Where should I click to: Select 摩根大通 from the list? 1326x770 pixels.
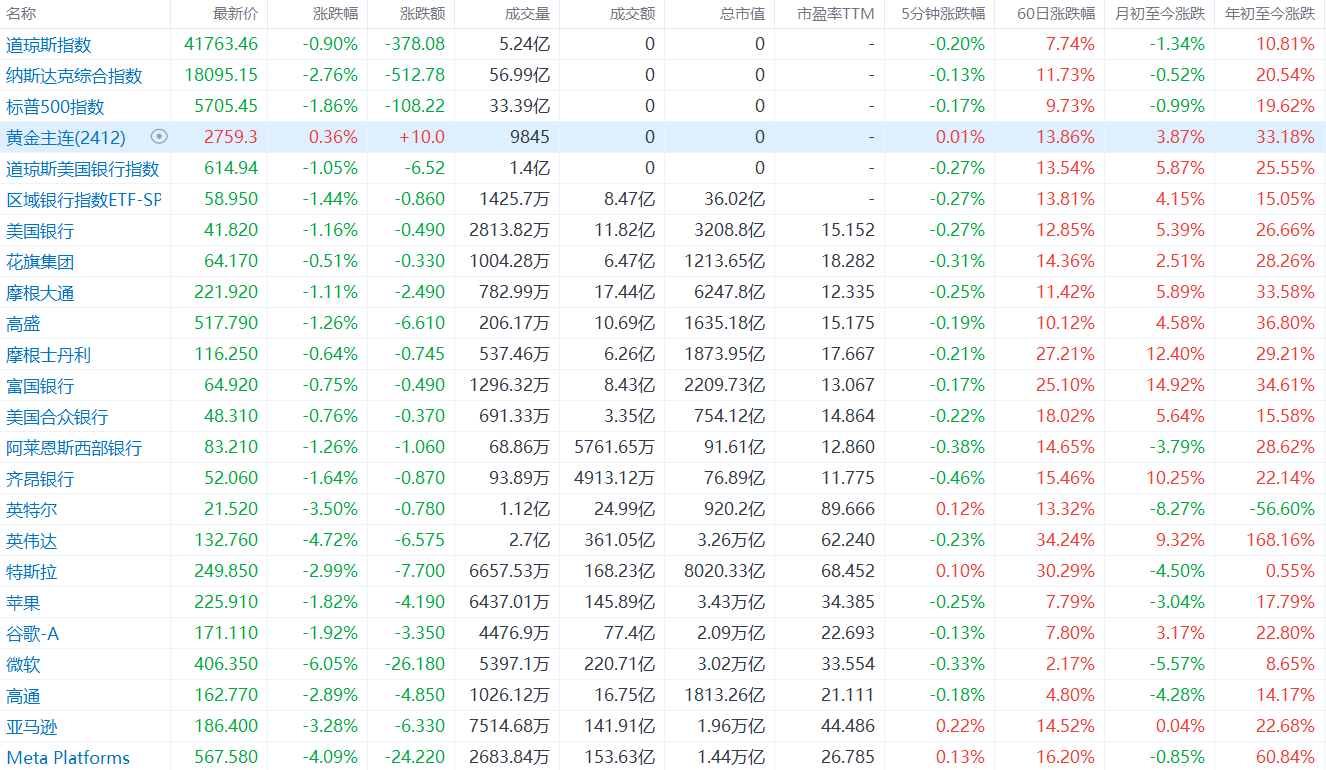click(x=40, y=293)
